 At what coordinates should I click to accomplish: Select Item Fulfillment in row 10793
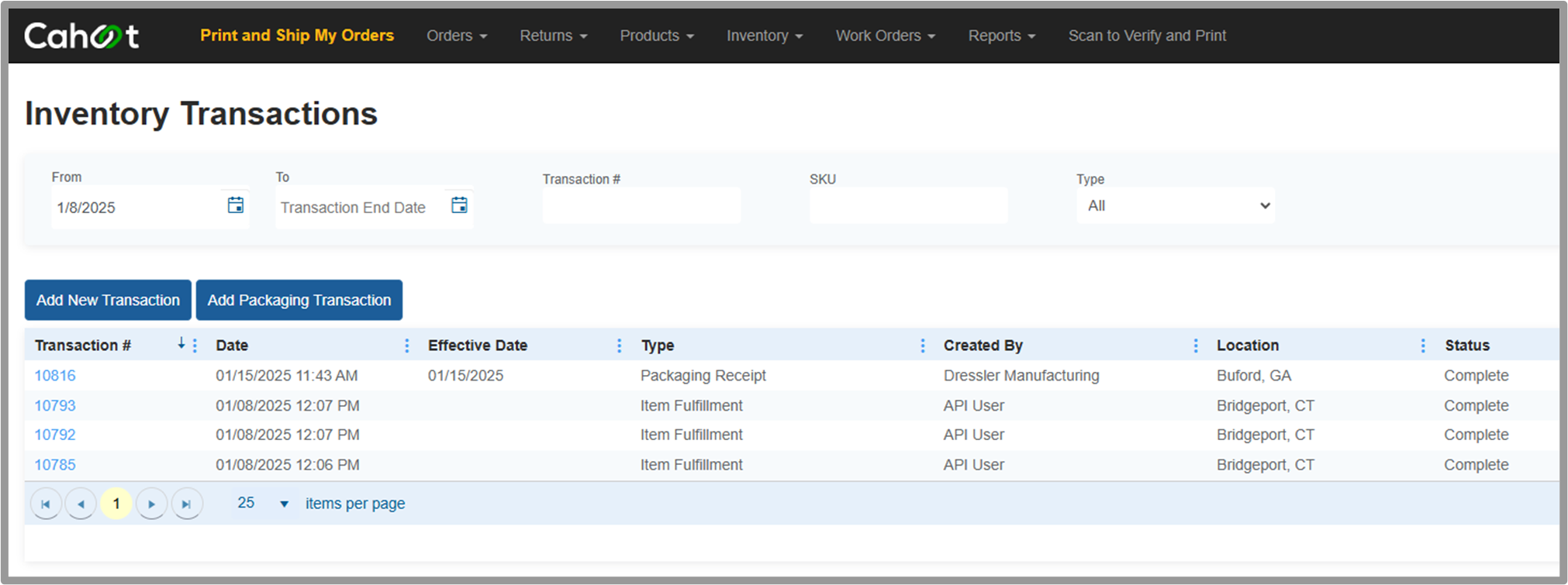click(692, 406)
